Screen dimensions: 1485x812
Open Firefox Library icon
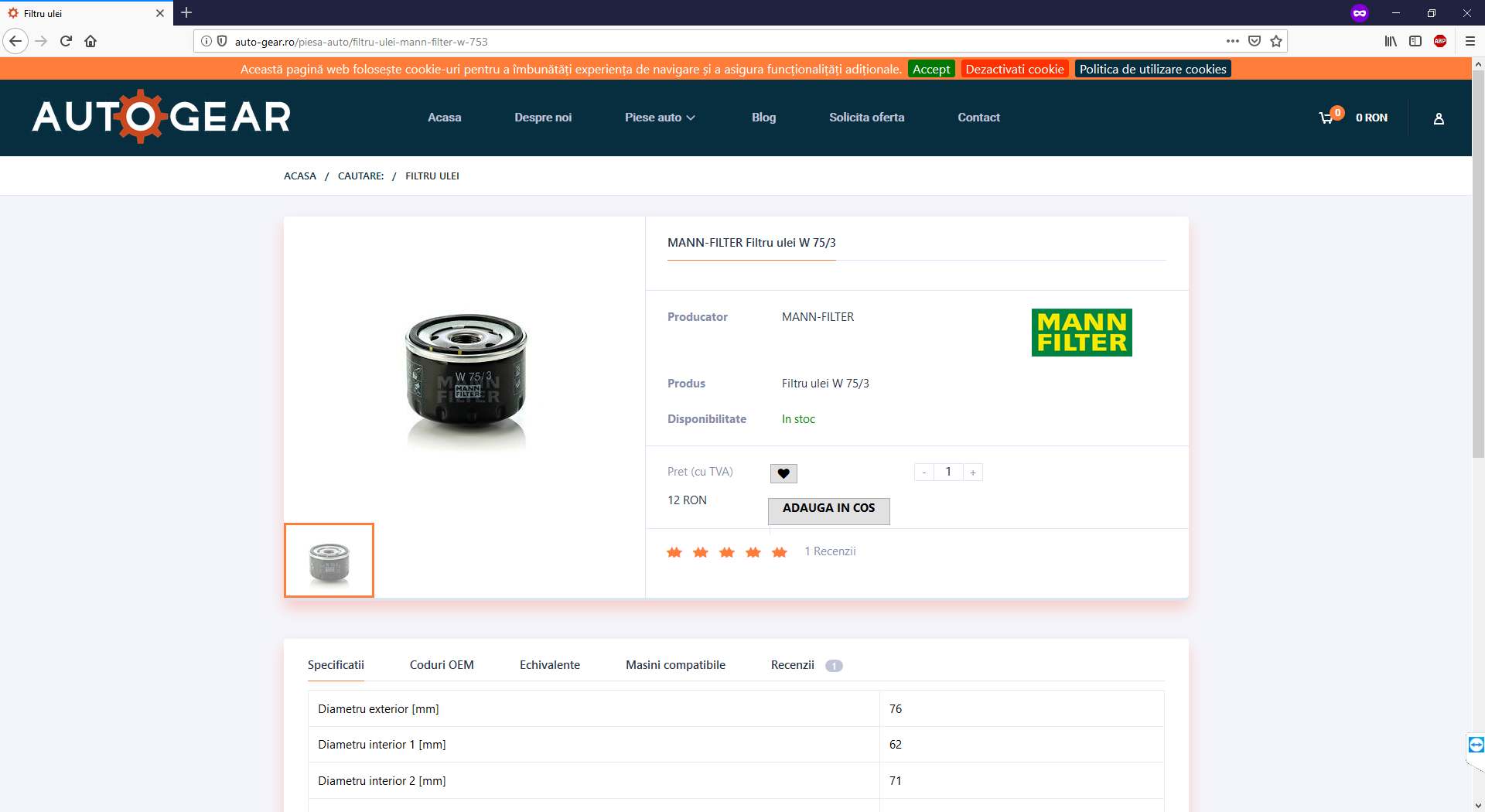(1391, 41)
